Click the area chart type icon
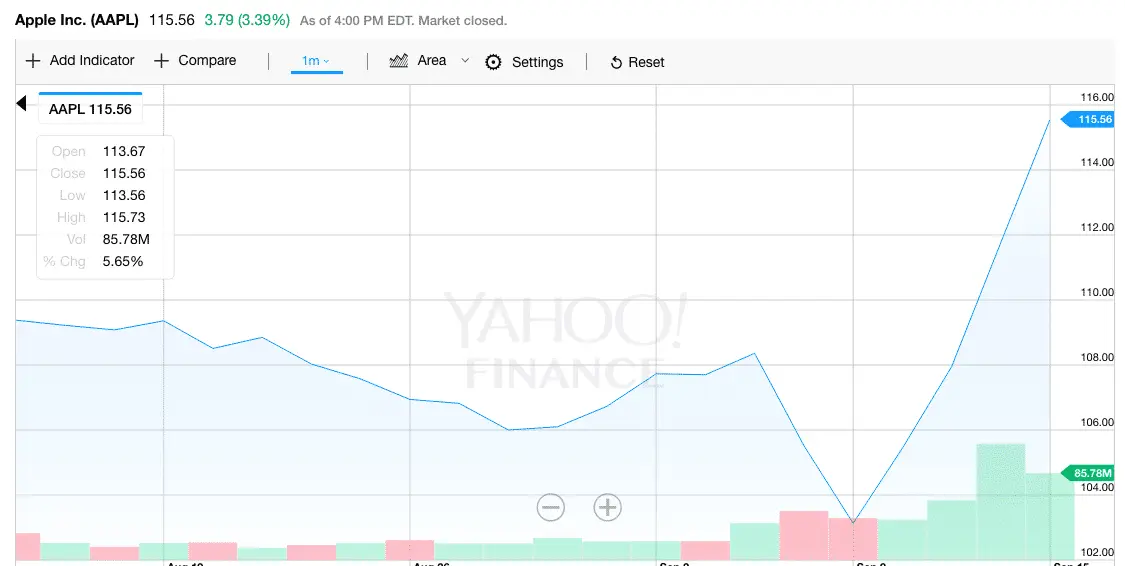The height and width of the screenshot is (566, 1125). click(x=399, y=61)
